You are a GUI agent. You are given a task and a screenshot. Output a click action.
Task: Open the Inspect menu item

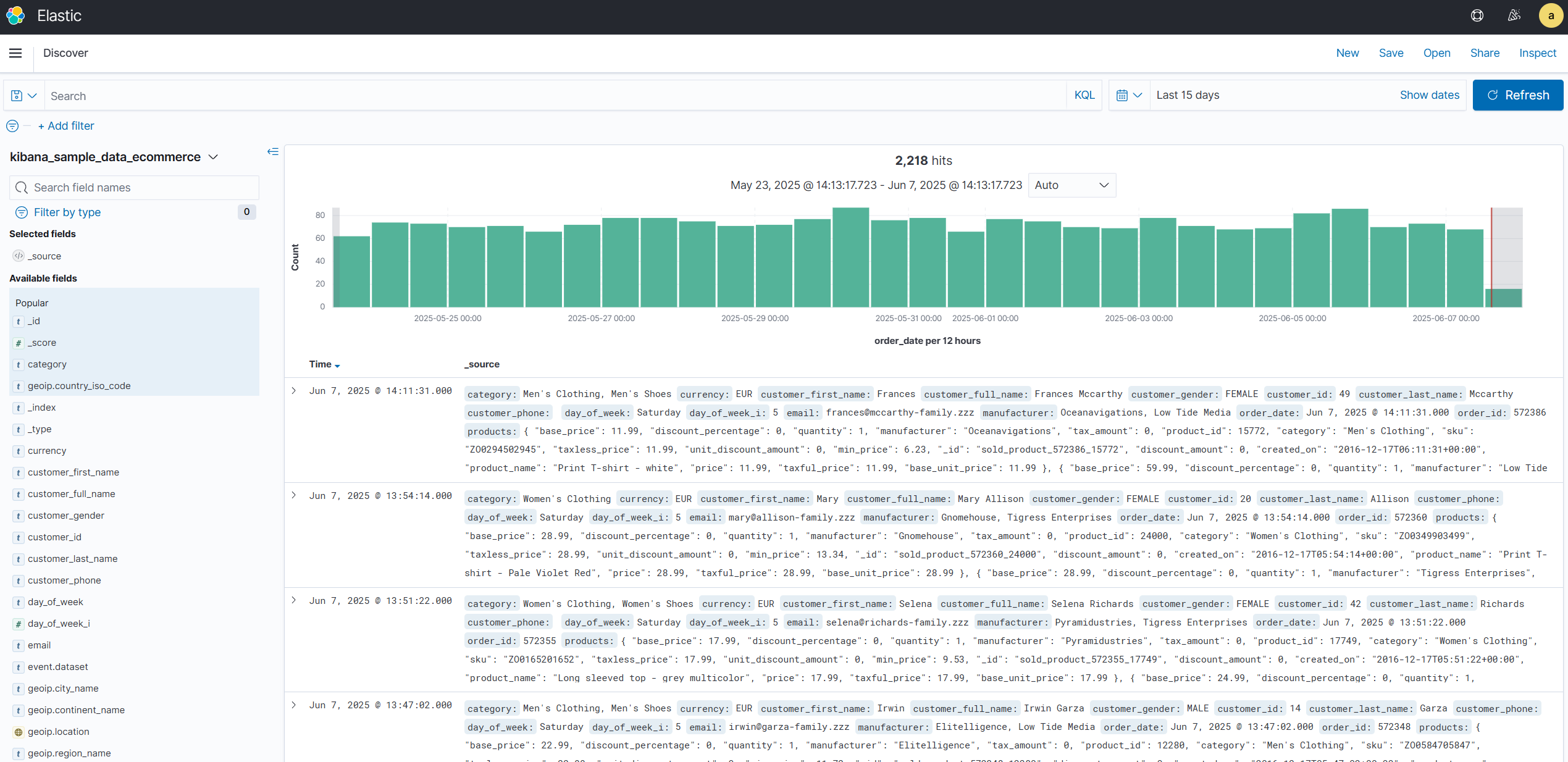click(1537, 53)
